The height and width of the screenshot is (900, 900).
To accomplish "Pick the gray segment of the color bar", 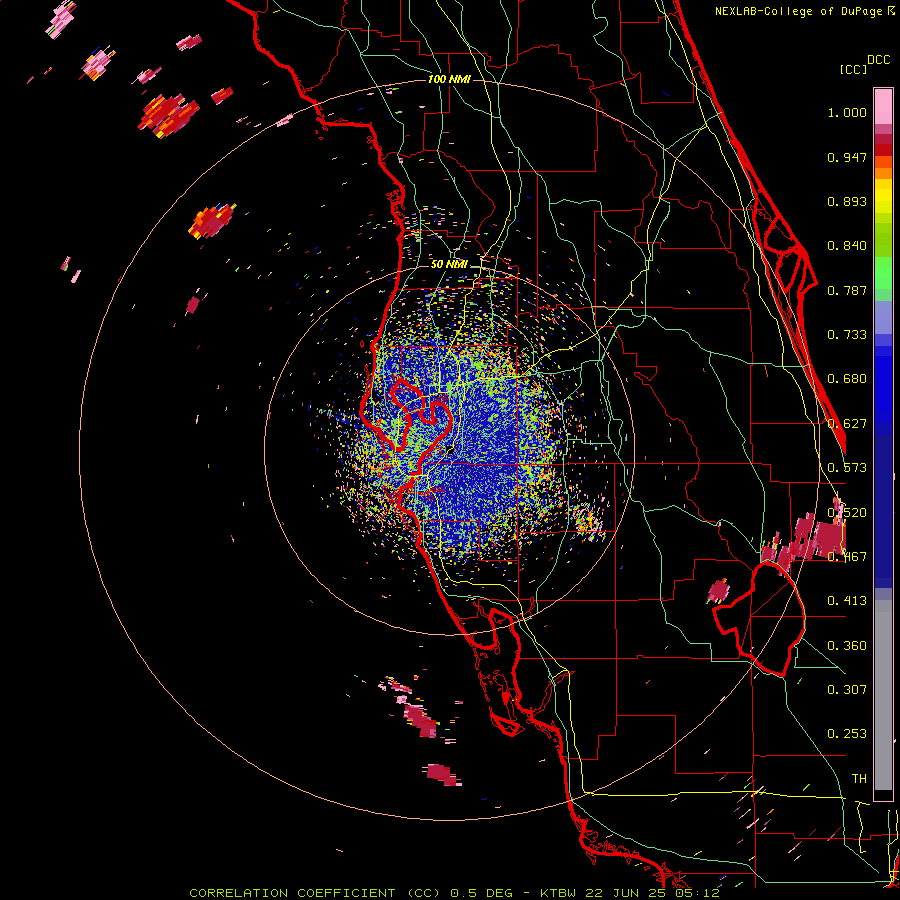I will [883, 695].
